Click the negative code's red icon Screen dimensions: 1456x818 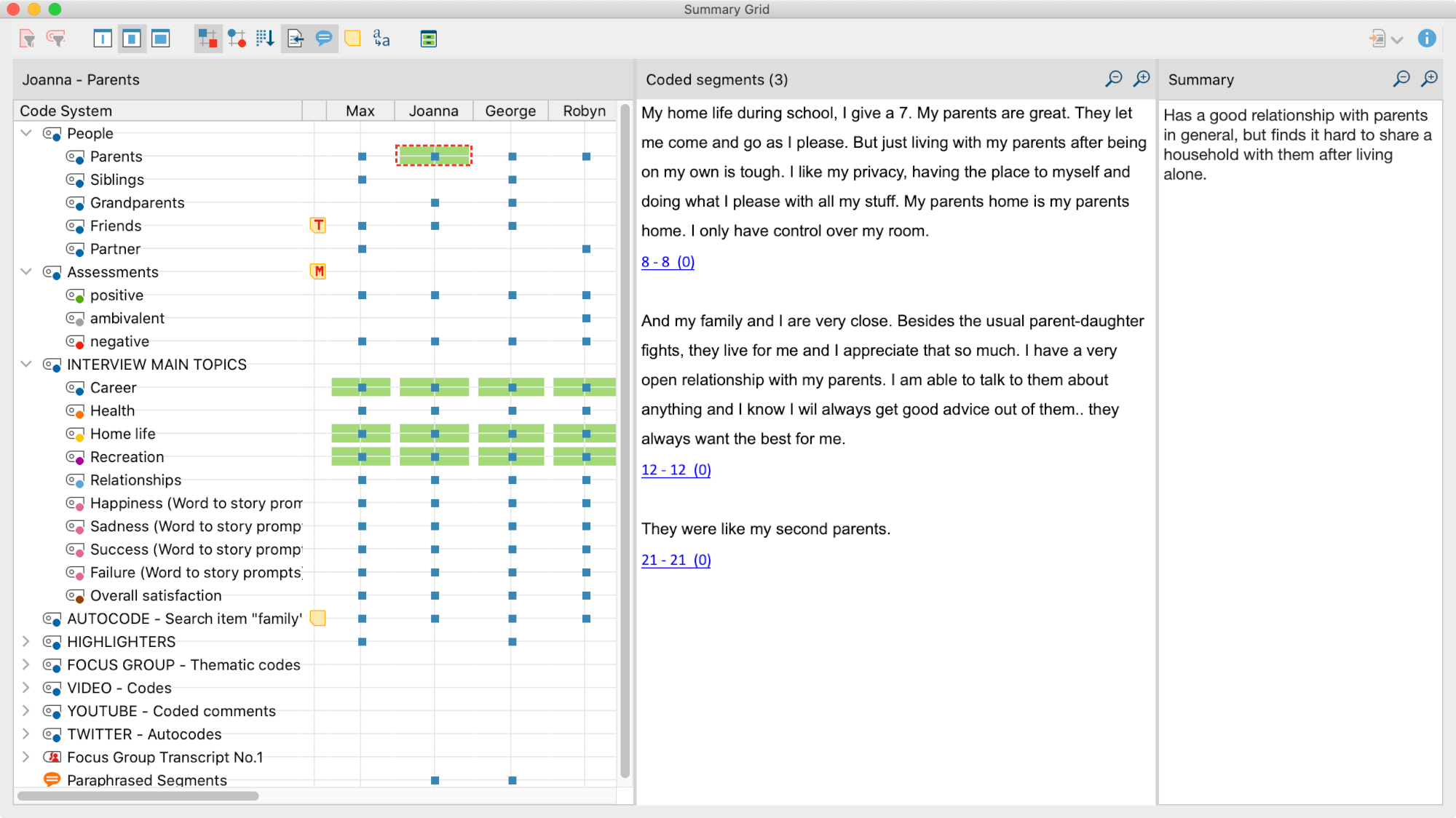coord(75,341)
